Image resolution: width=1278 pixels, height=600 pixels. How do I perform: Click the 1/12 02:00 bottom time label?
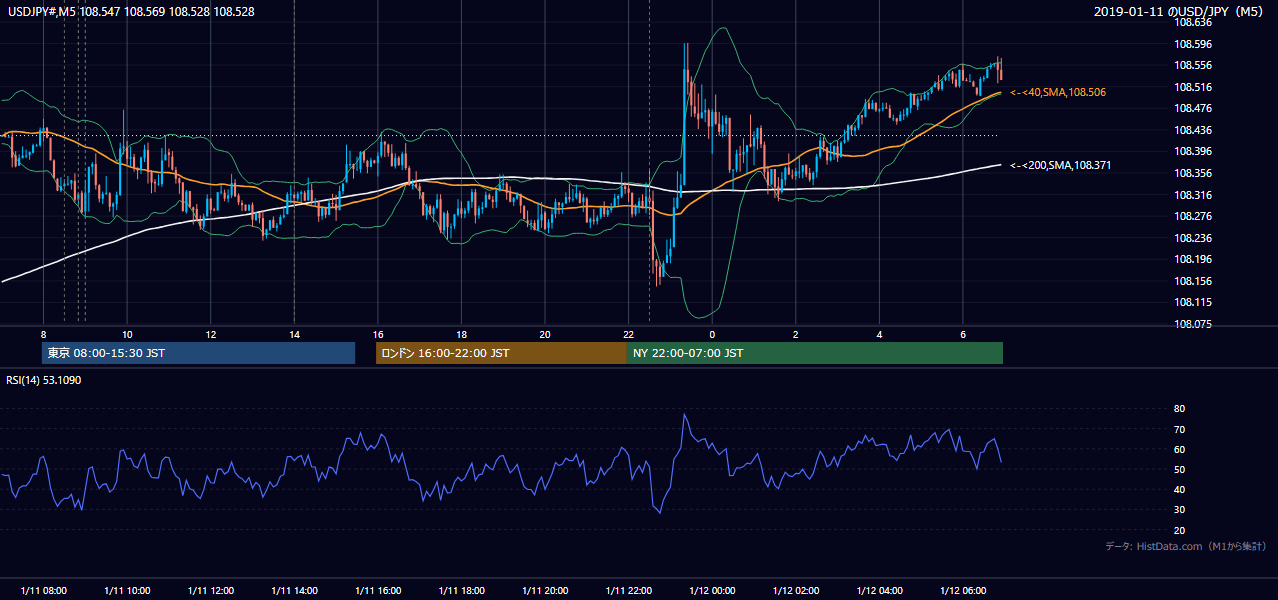tap(796, 591)
